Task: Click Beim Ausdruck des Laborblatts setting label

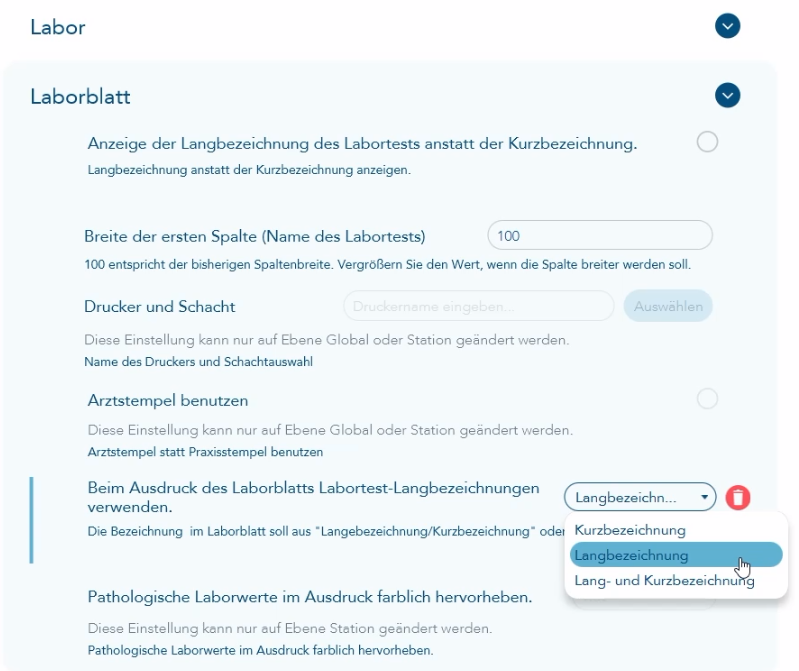Action: 313,497
